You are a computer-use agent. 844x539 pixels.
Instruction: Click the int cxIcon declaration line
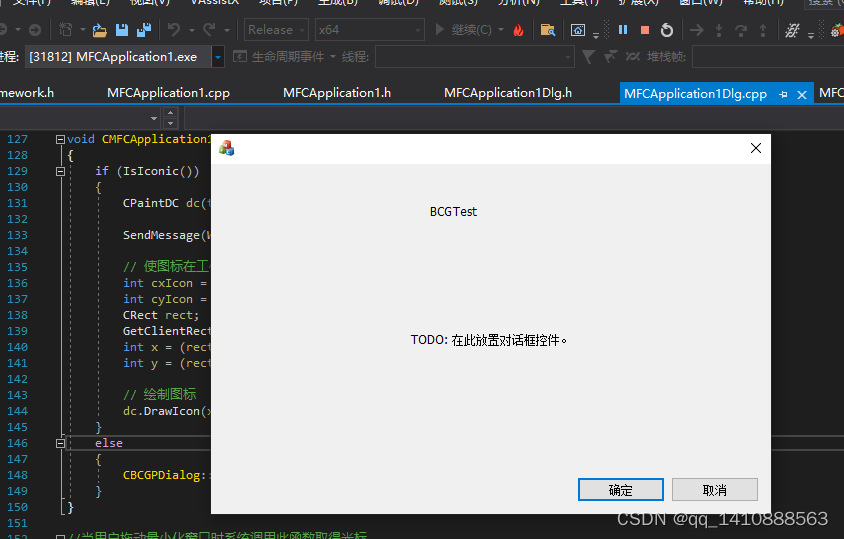click(165, 283)
